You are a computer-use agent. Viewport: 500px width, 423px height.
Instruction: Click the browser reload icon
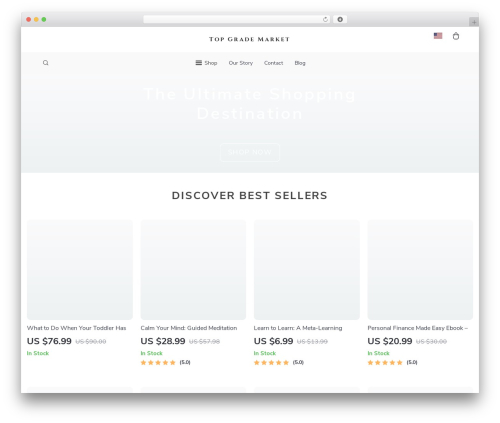pyautogui.click(x=325, y=19)
